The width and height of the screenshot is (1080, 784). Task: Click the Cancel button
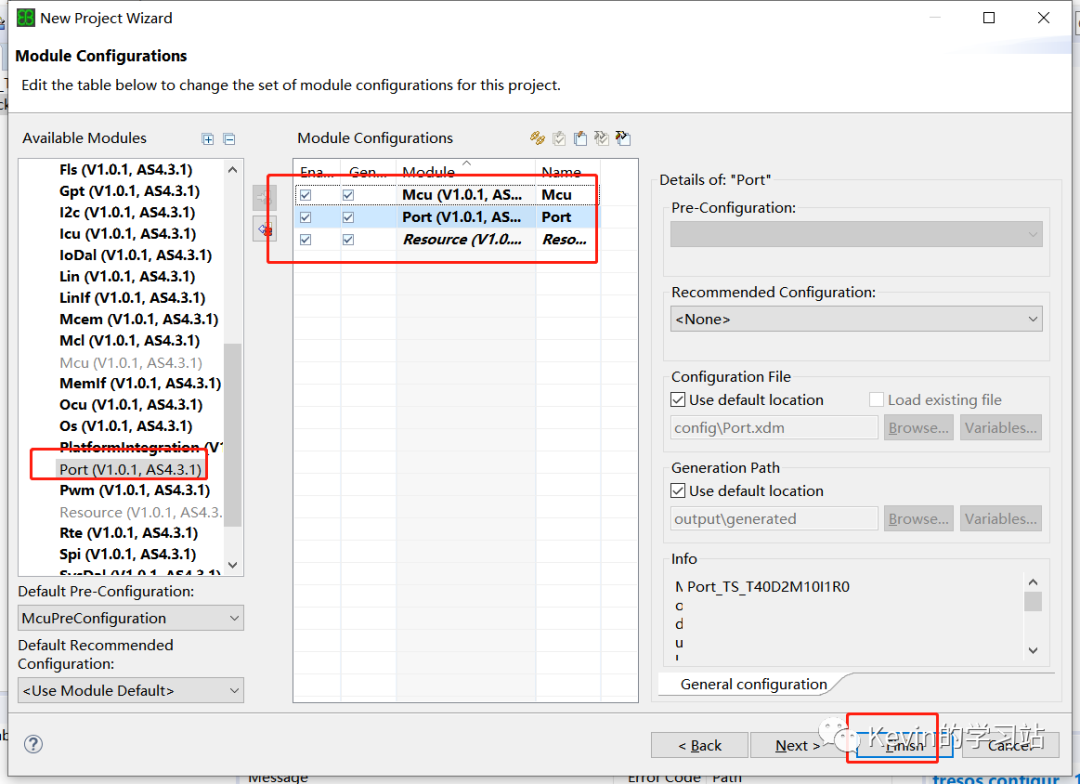1010,745
